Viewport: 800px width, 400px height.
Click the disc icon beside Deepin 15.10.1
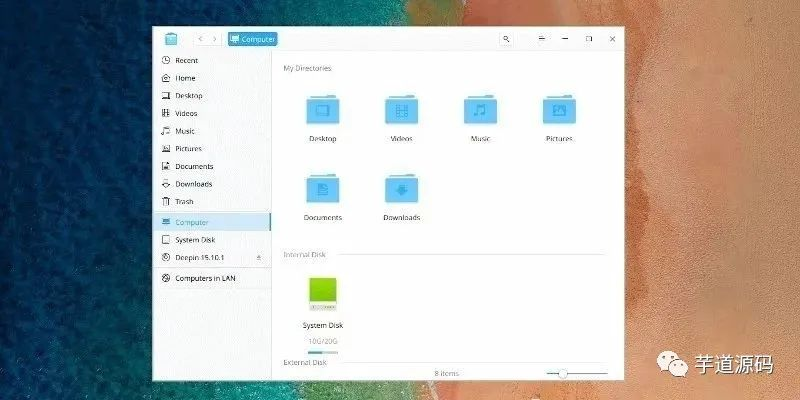[x=165, y=258]
